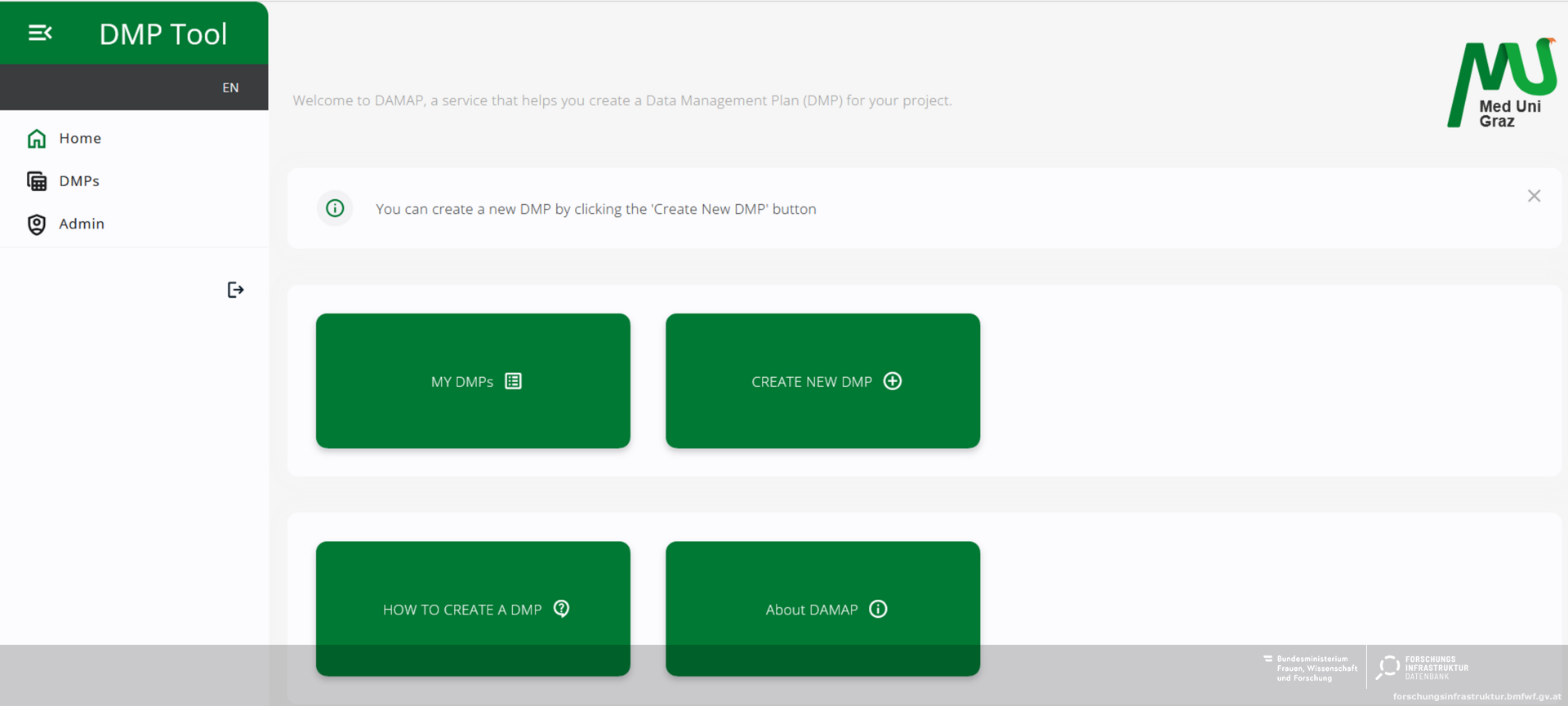This screenshot has width=1568, height=706.
Task: Go to the Home menu item
Action: [80, 139]
